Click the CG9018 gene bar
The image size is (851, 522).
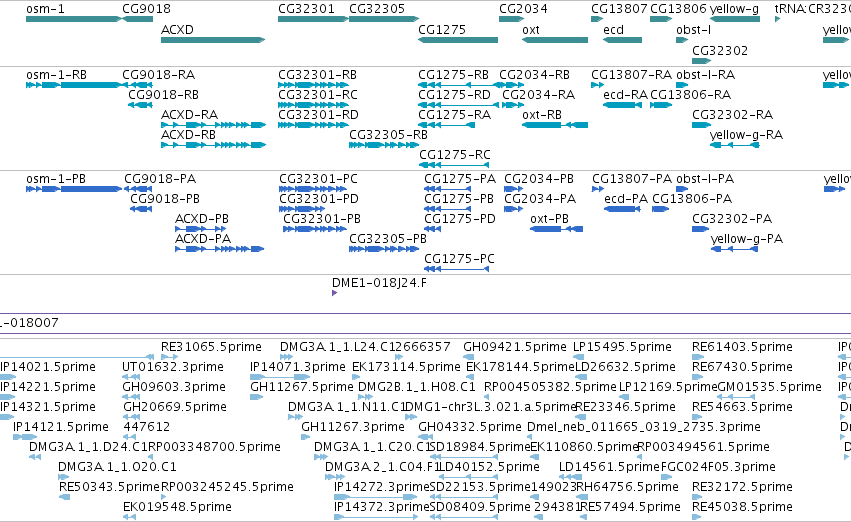138,19
